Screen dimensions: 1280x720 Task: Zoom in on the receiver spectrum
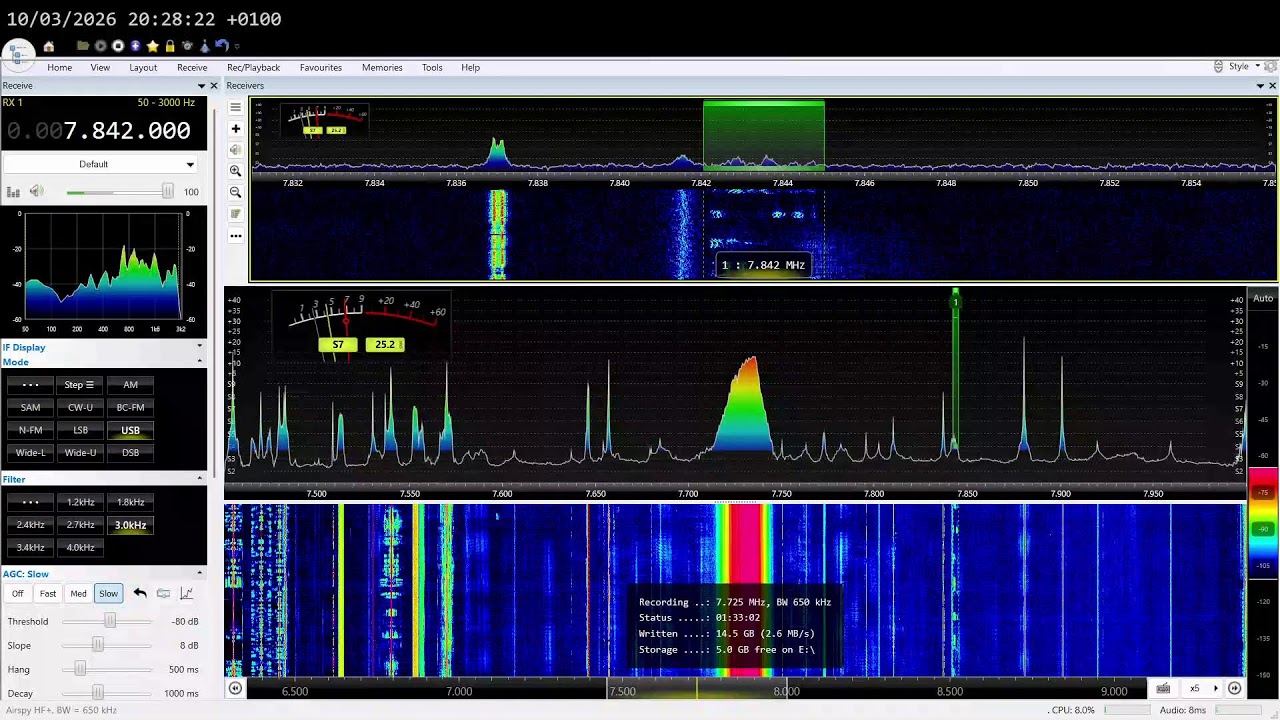pyautogui.click(x=235, y=171)
